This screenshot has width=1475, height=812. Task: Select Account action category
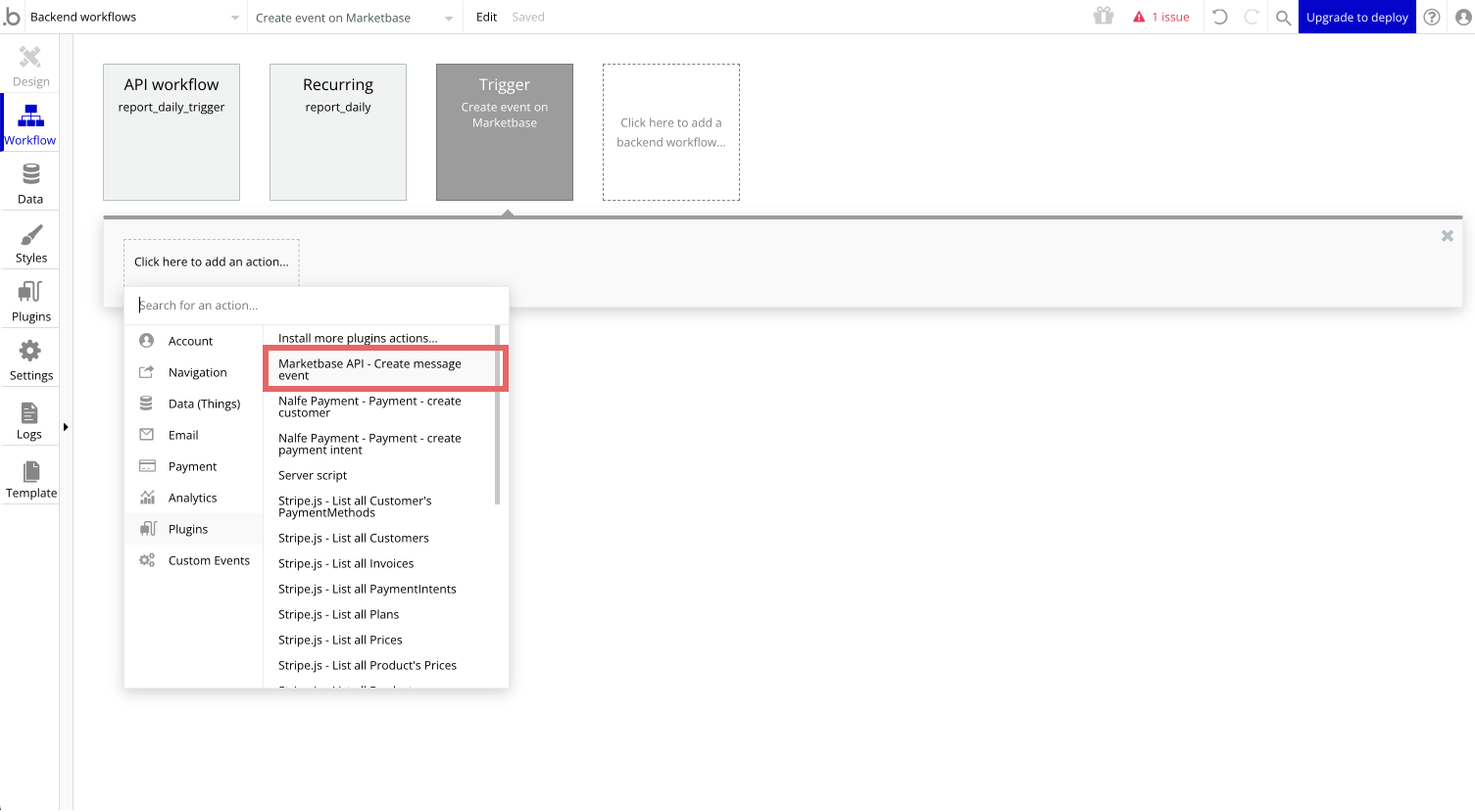(x=194, y=341)
